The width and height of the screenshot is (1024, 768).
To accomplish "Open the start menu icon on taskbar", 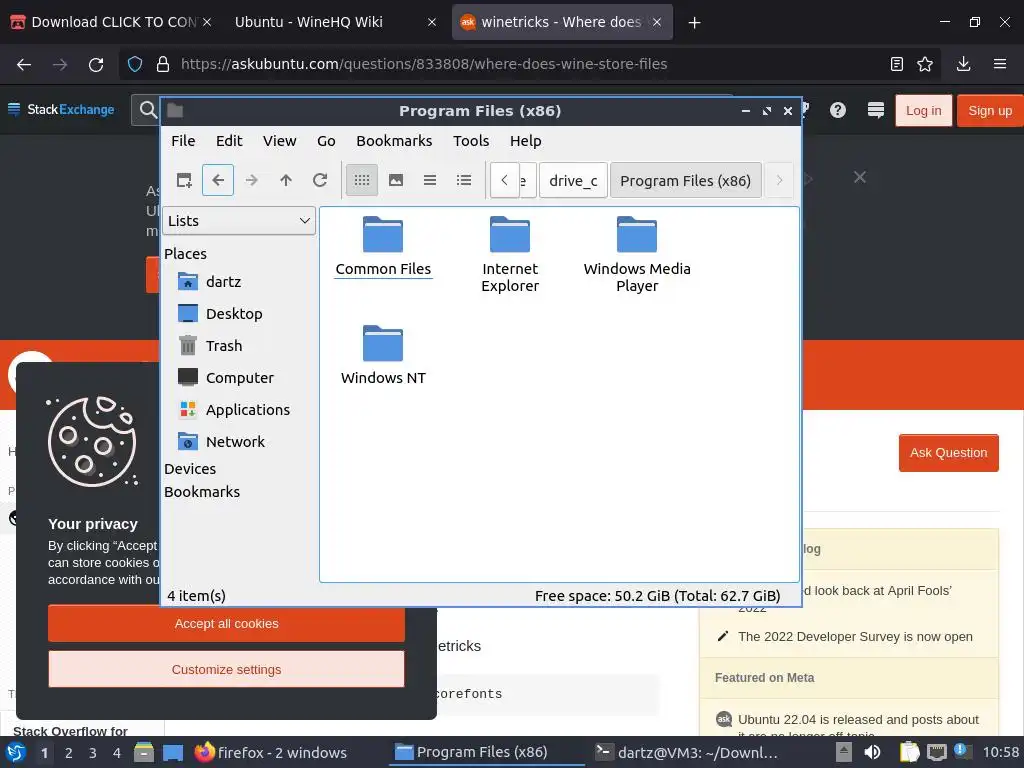I will (15, 752).
